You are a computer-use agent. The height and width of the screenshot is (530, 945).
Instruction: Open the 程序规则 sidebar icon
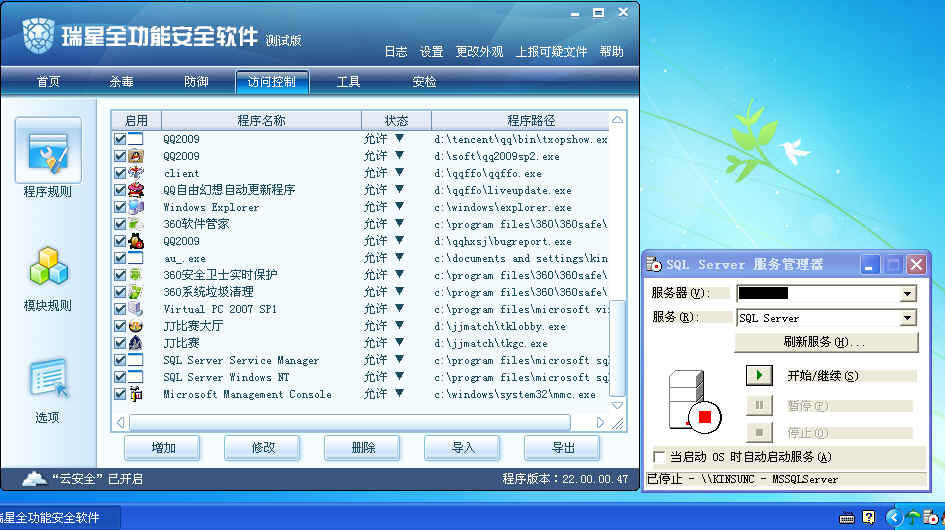[48, 151]
